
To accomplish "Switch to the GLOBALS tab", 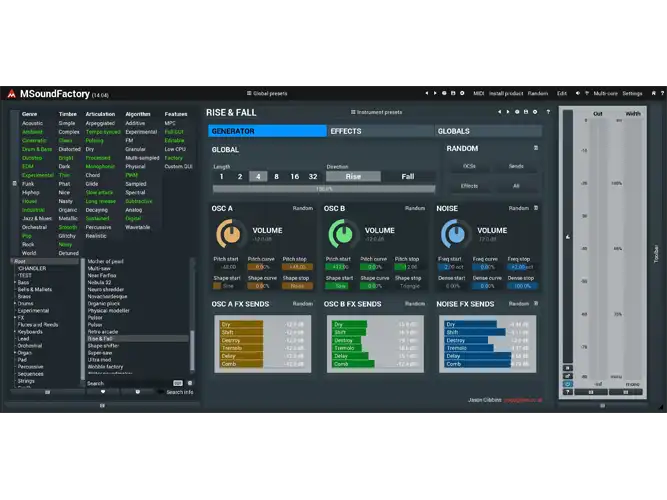I will pos(488,131).
